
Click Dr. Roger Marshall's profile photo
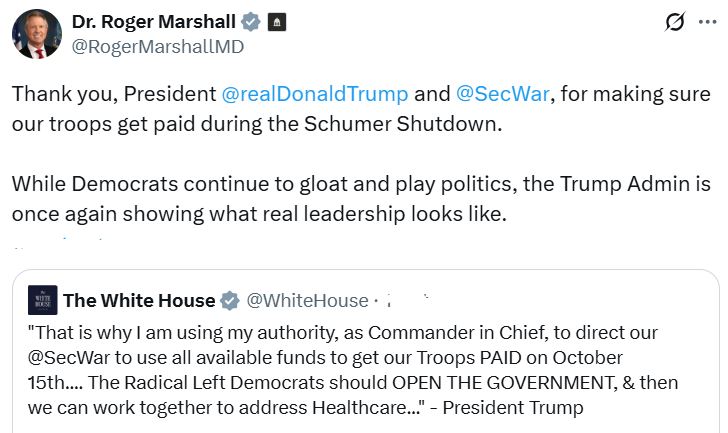pos(37,33)
